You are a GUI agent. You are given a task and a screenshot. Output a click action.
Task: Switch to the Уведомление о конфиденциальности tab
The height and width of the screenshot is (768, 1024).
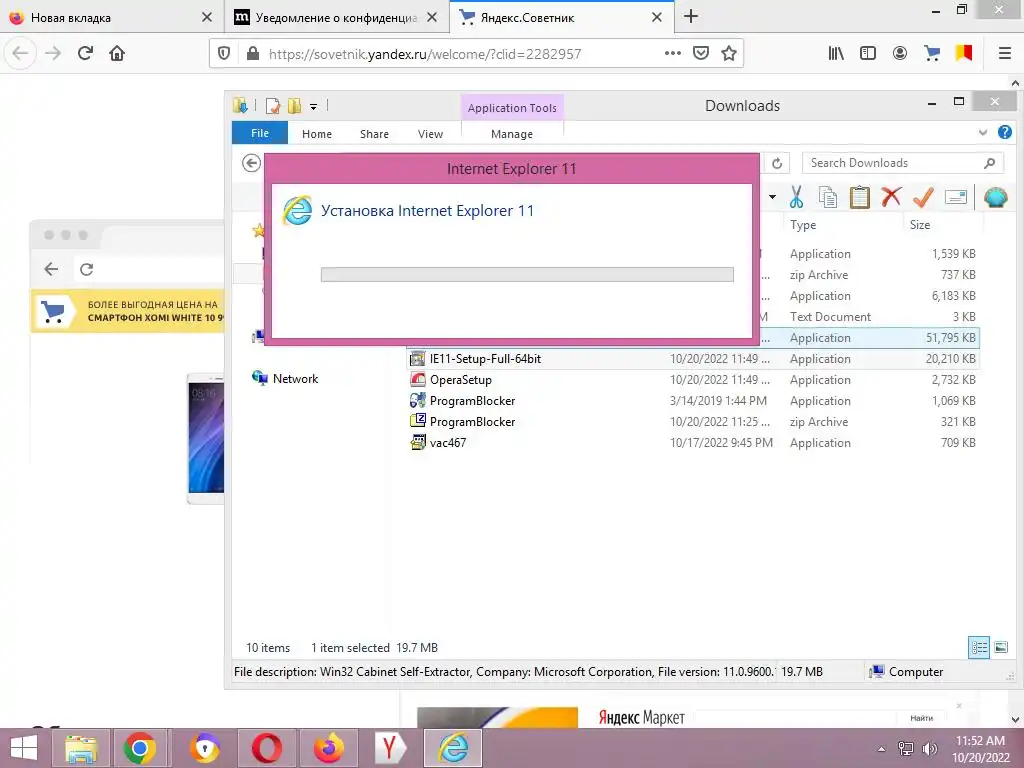[x=336, y=18]
